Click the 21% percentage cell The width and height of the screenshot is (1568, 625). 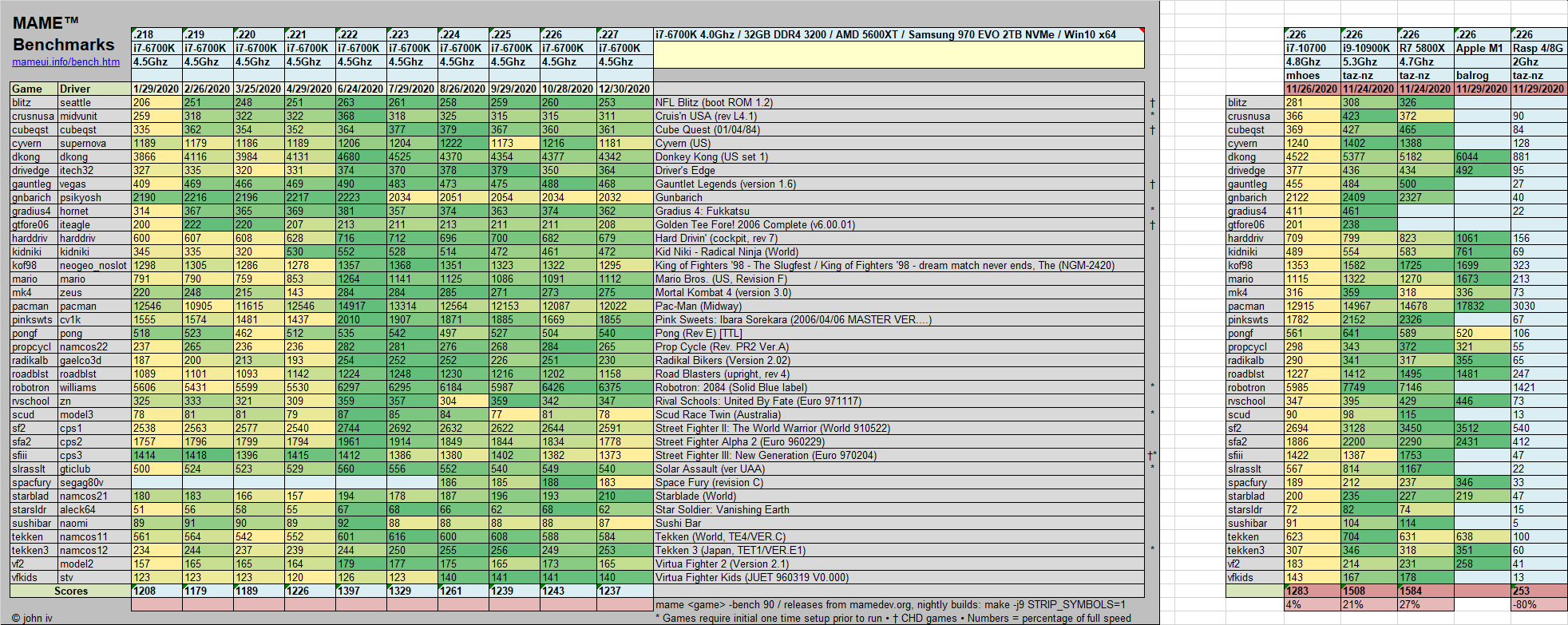click(1368, 604)
